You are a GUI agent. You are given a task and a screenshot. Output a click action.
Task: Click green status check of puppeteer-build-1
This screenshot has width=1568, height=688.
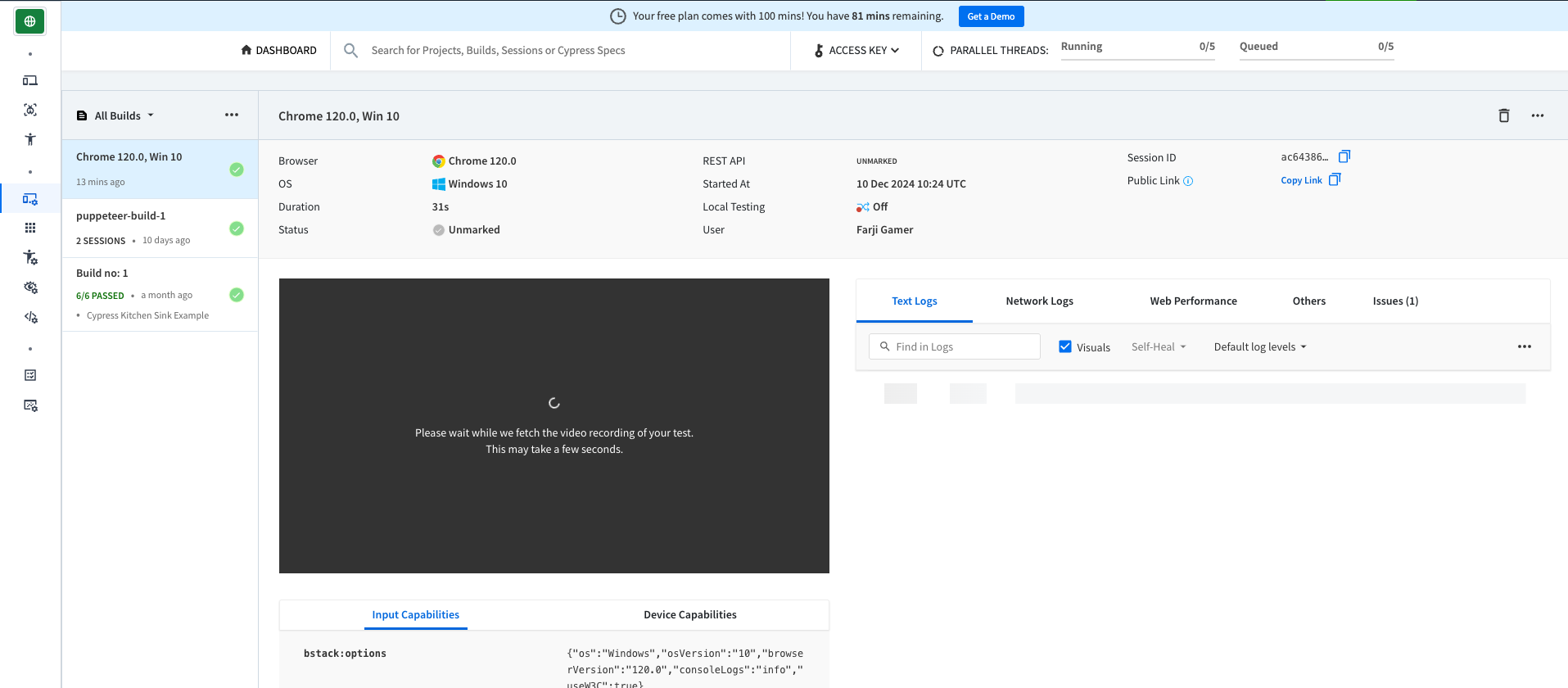click(237, 229)
